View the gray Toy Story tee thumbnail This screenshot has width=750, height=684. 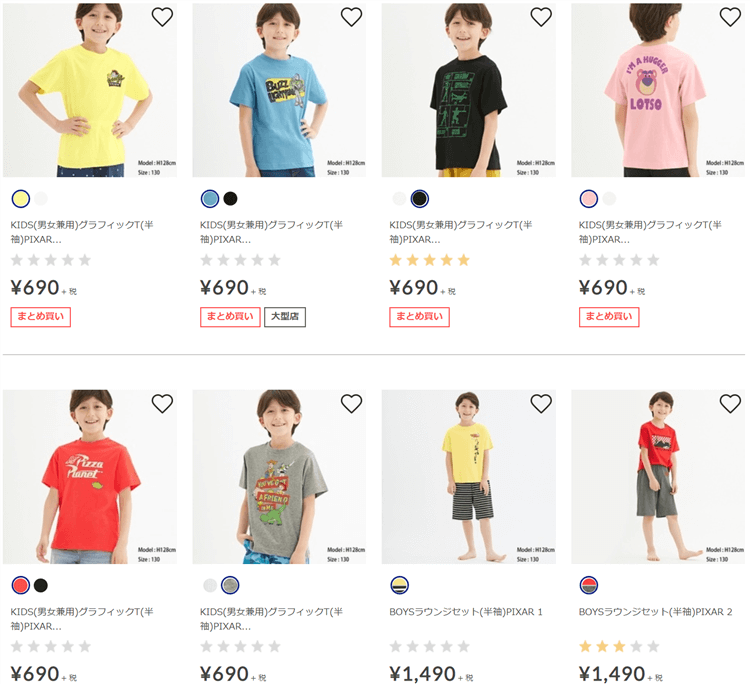(x=279, y=477)
